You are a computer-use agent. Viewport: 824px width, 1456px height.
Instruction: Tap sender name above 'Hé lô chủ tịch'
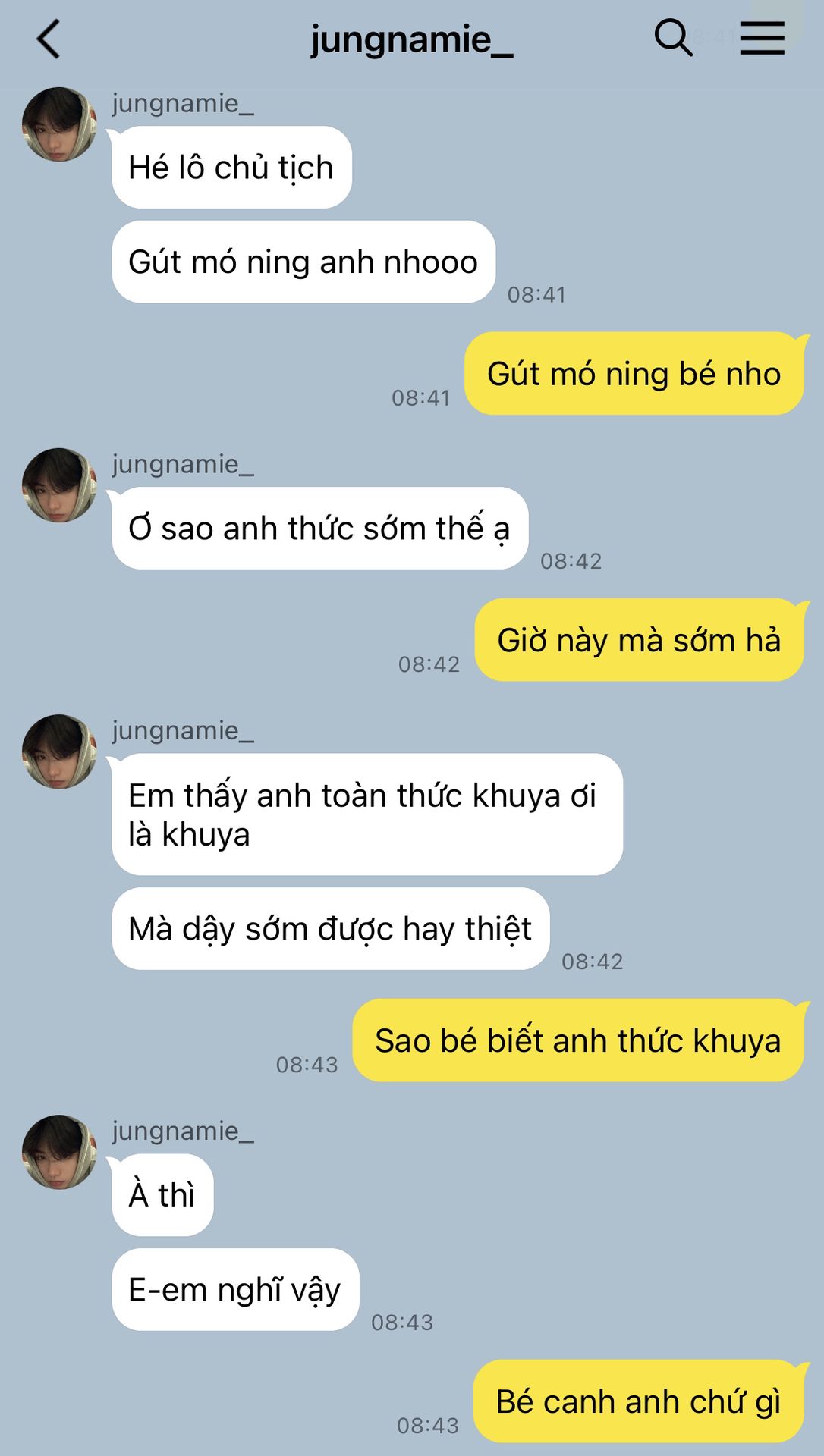[x=183, y=103]
